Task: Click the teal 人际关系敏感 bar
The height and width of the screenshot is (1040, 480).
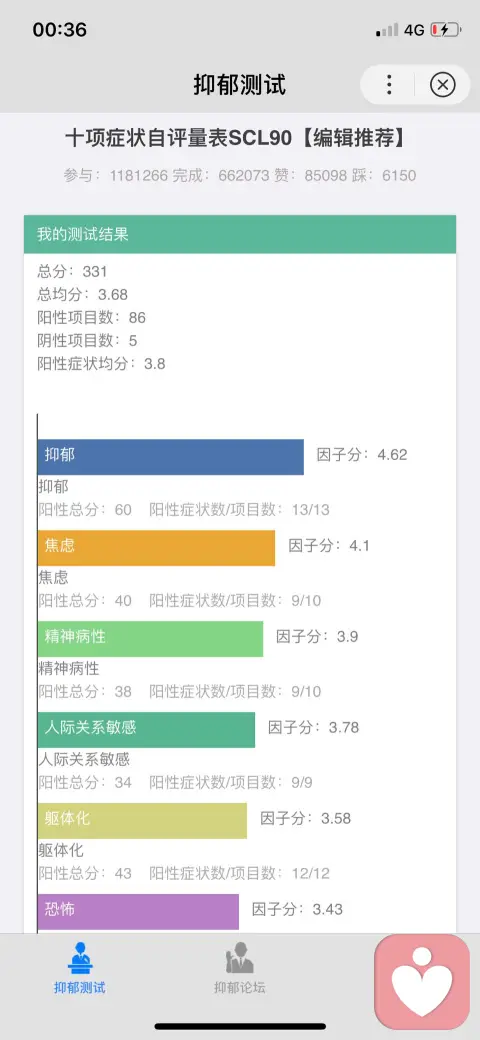Action: [147, 729]
